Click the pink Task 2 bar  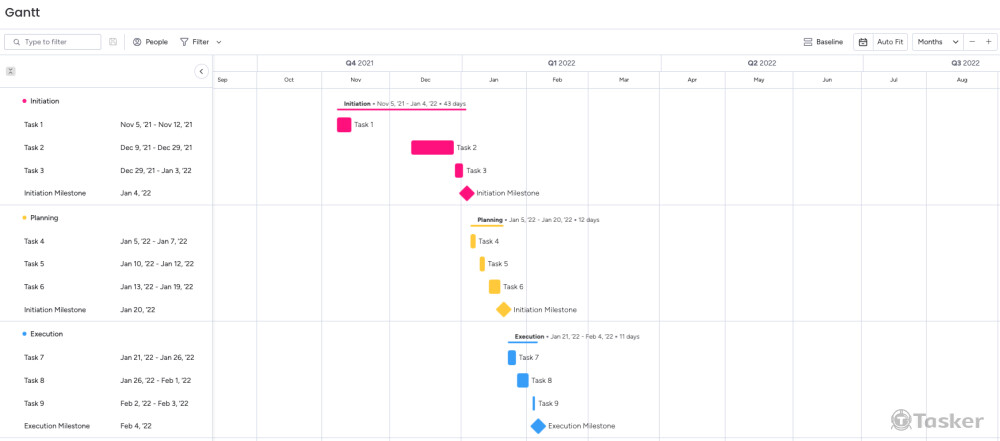[432, 148]
